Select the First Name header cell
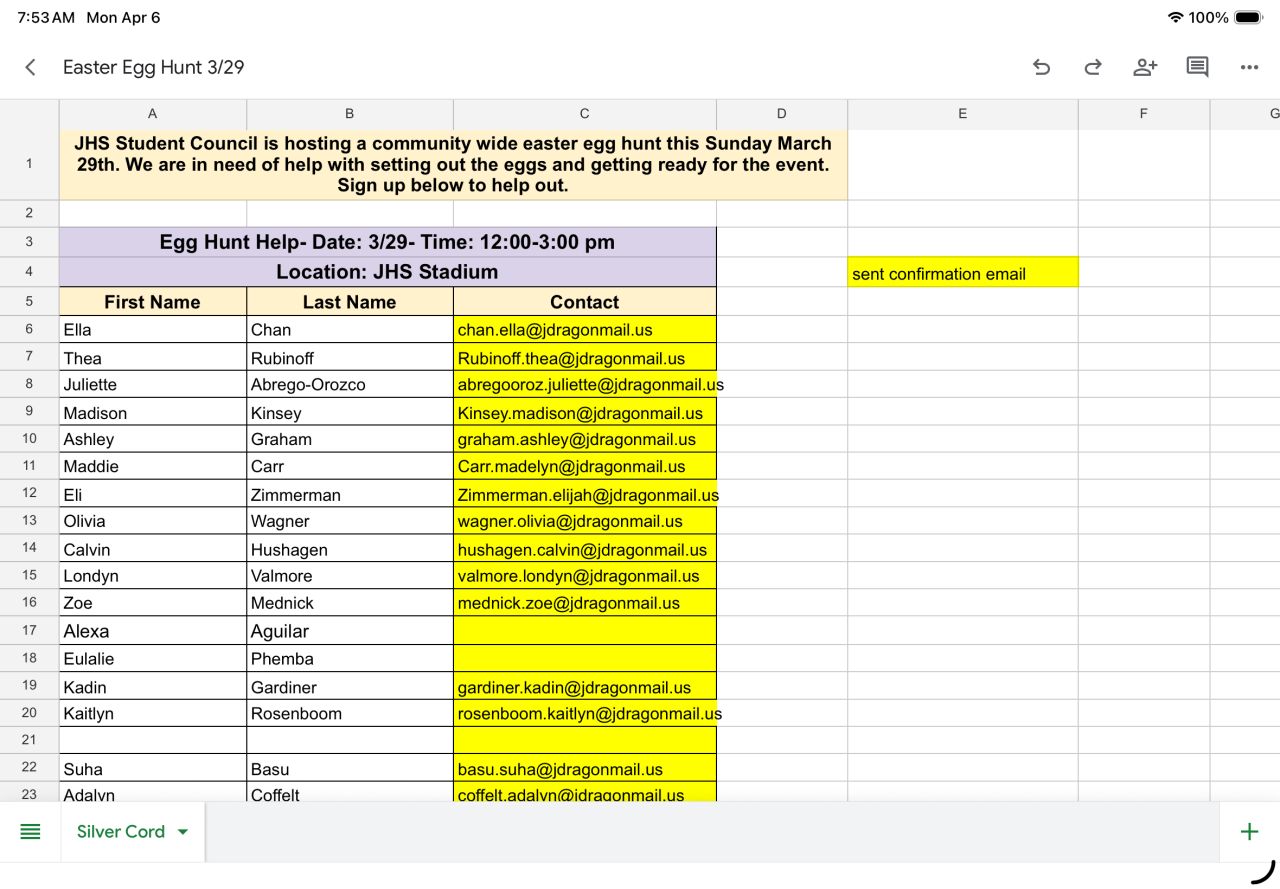The height and width of the screenshot is (889, 1280). [x=153, y=302]
